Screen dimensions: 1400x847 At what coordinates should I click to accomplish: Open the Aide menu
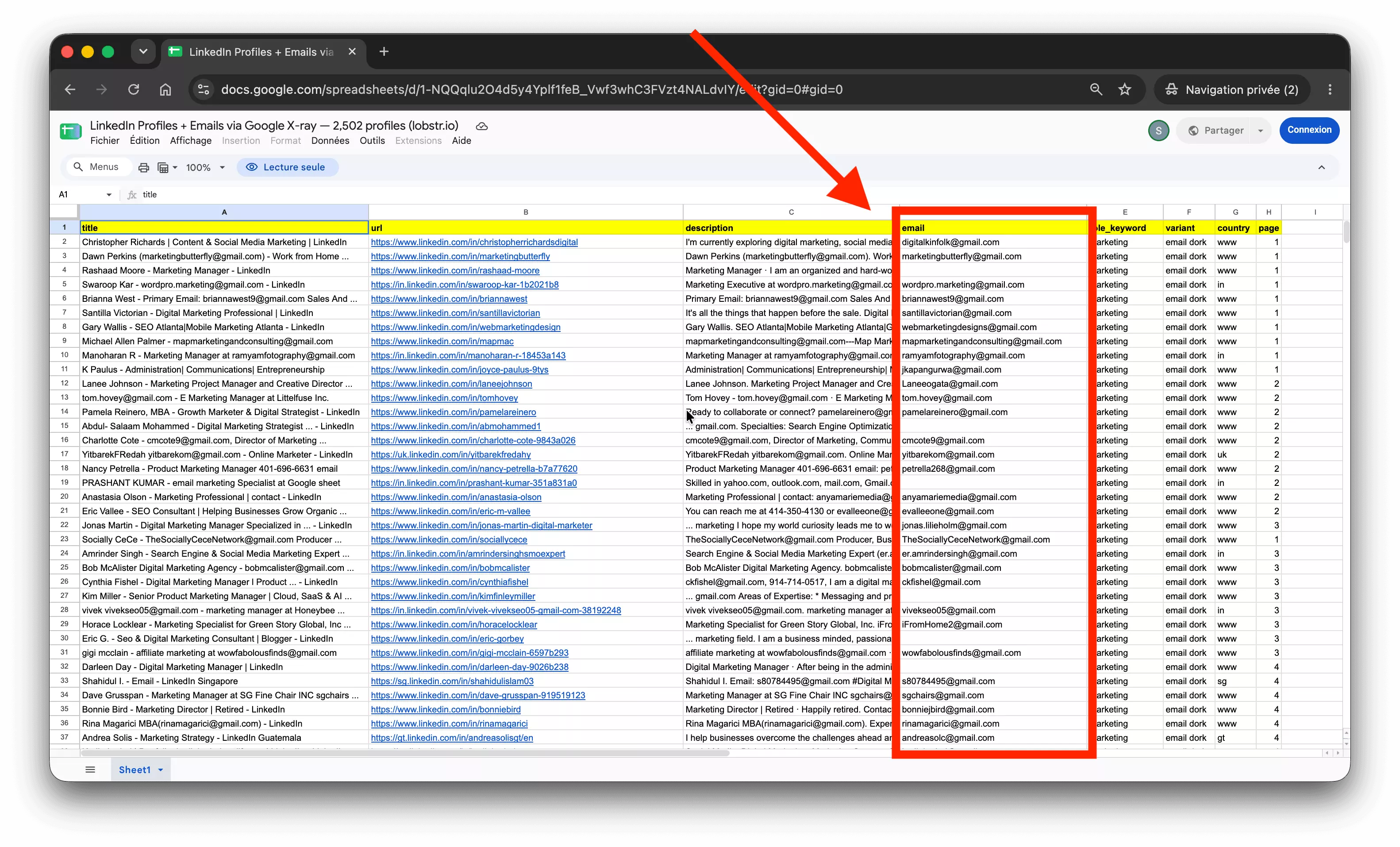pyautogui.click(x=462, y=141)
